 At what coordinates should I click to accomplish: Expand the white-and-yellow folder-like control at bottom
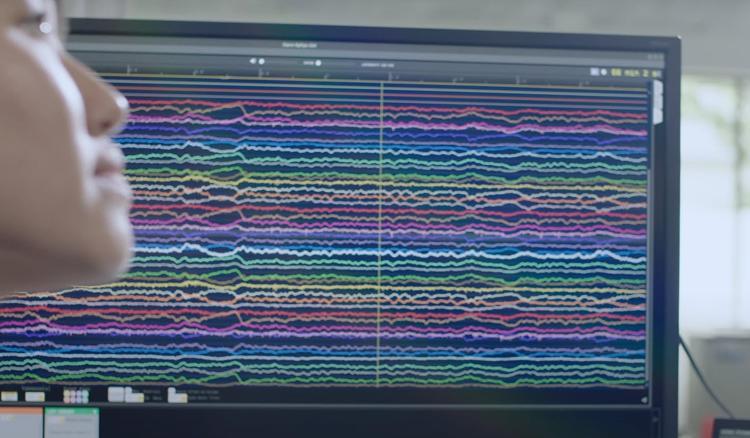click(177, 395)
